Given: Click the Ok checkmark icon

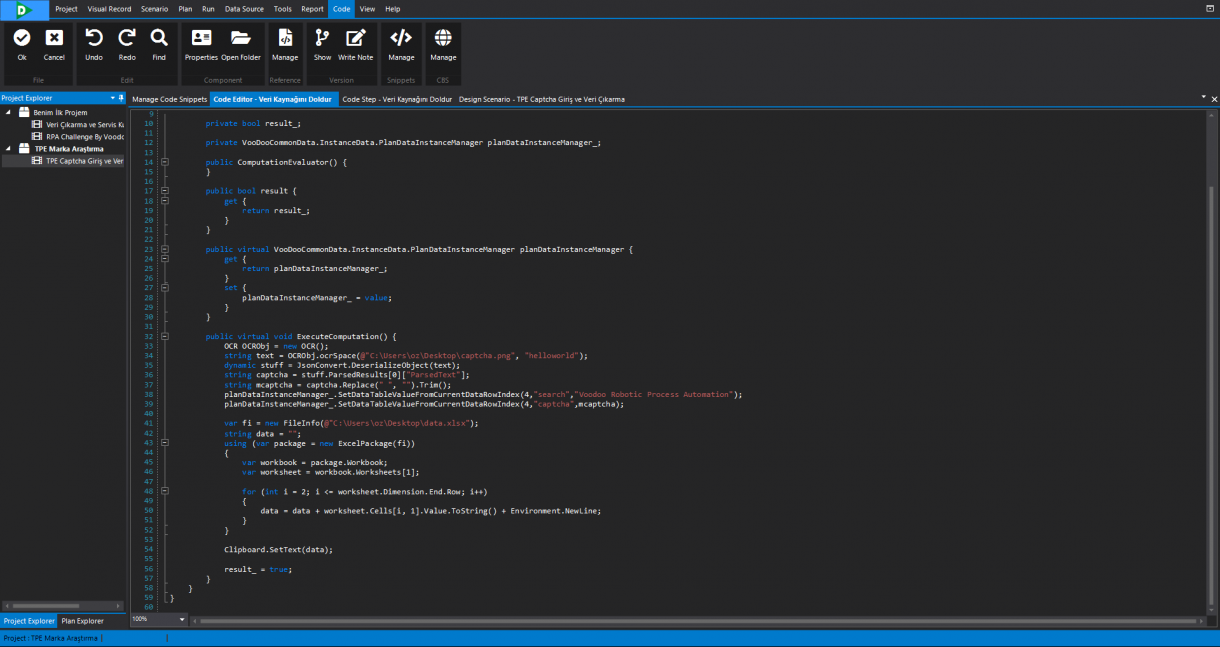Looking at the screenshot, I should coord(22,39).
